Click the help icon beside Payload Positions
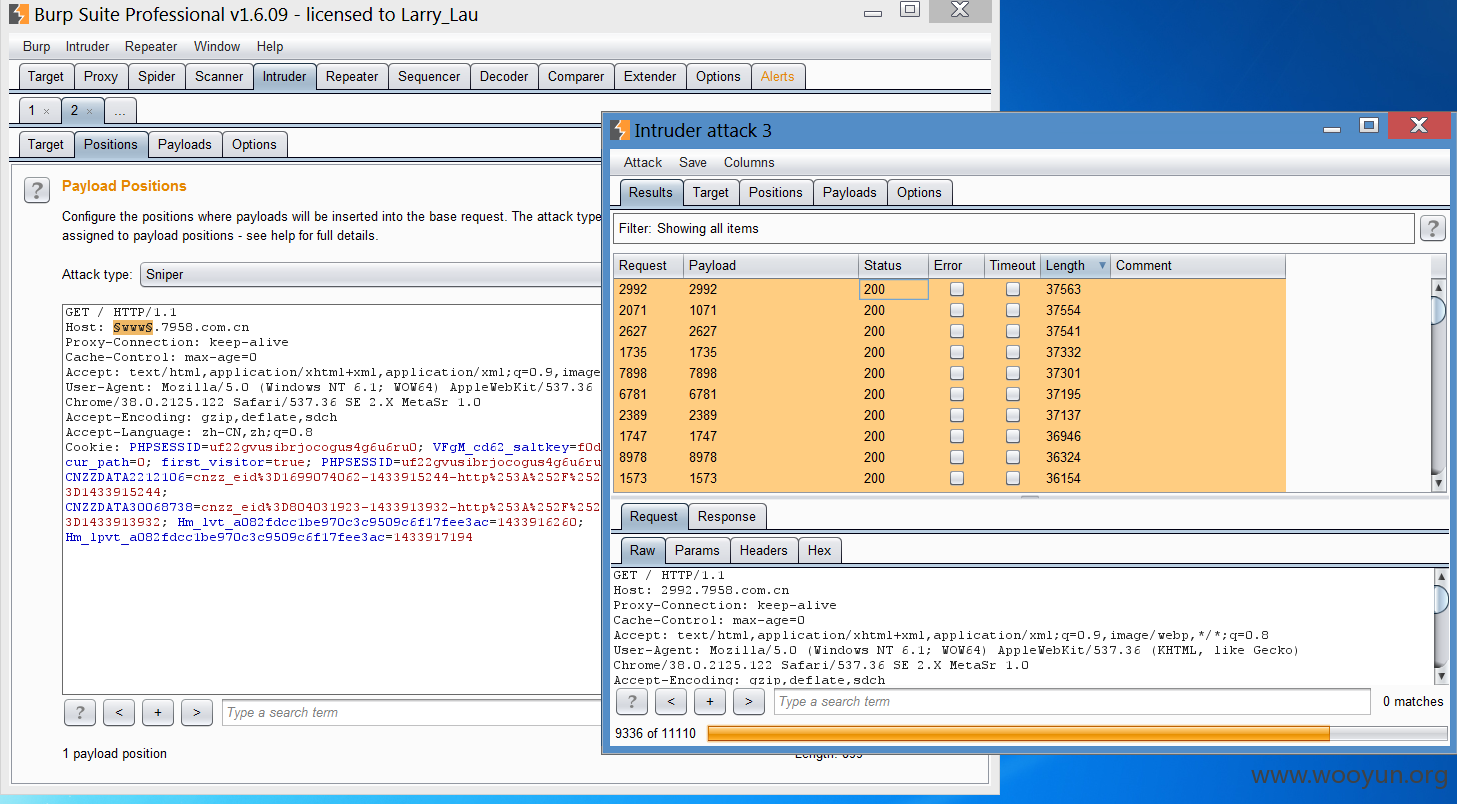1457x804 pixels. 37,190
